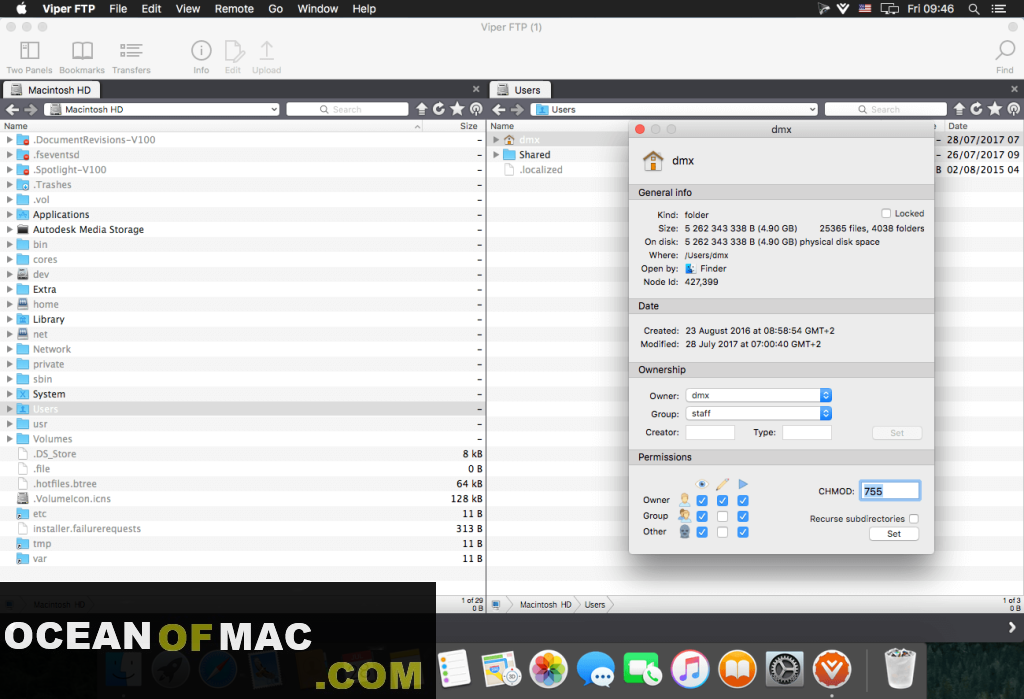Launch iTunes from the Dock
The width and height of the screenshot is (1024, 699).
tap(690, 669)
